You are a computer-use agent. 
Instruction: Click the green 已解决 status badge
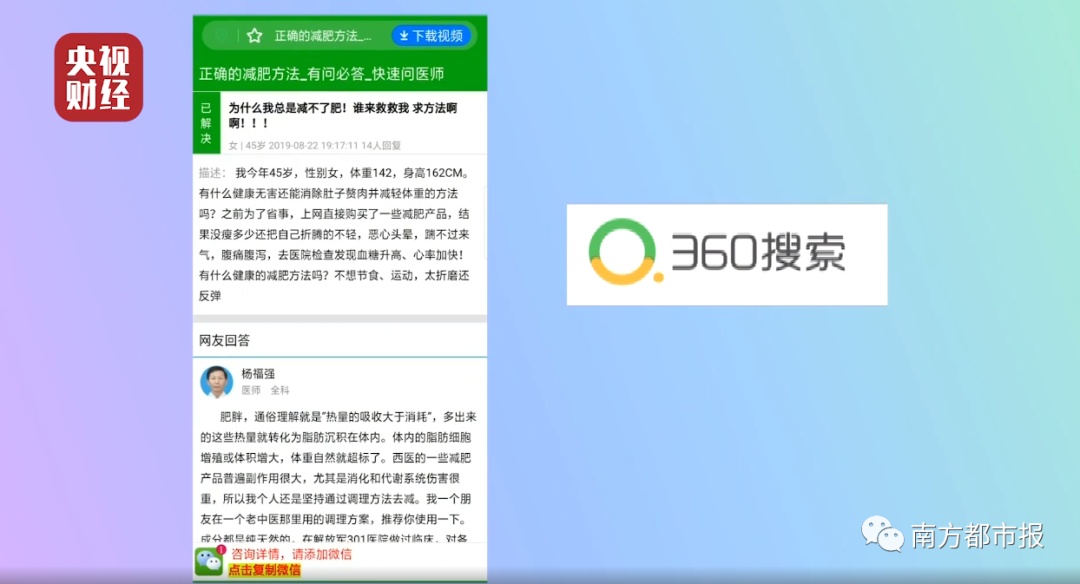pos(206,123)
